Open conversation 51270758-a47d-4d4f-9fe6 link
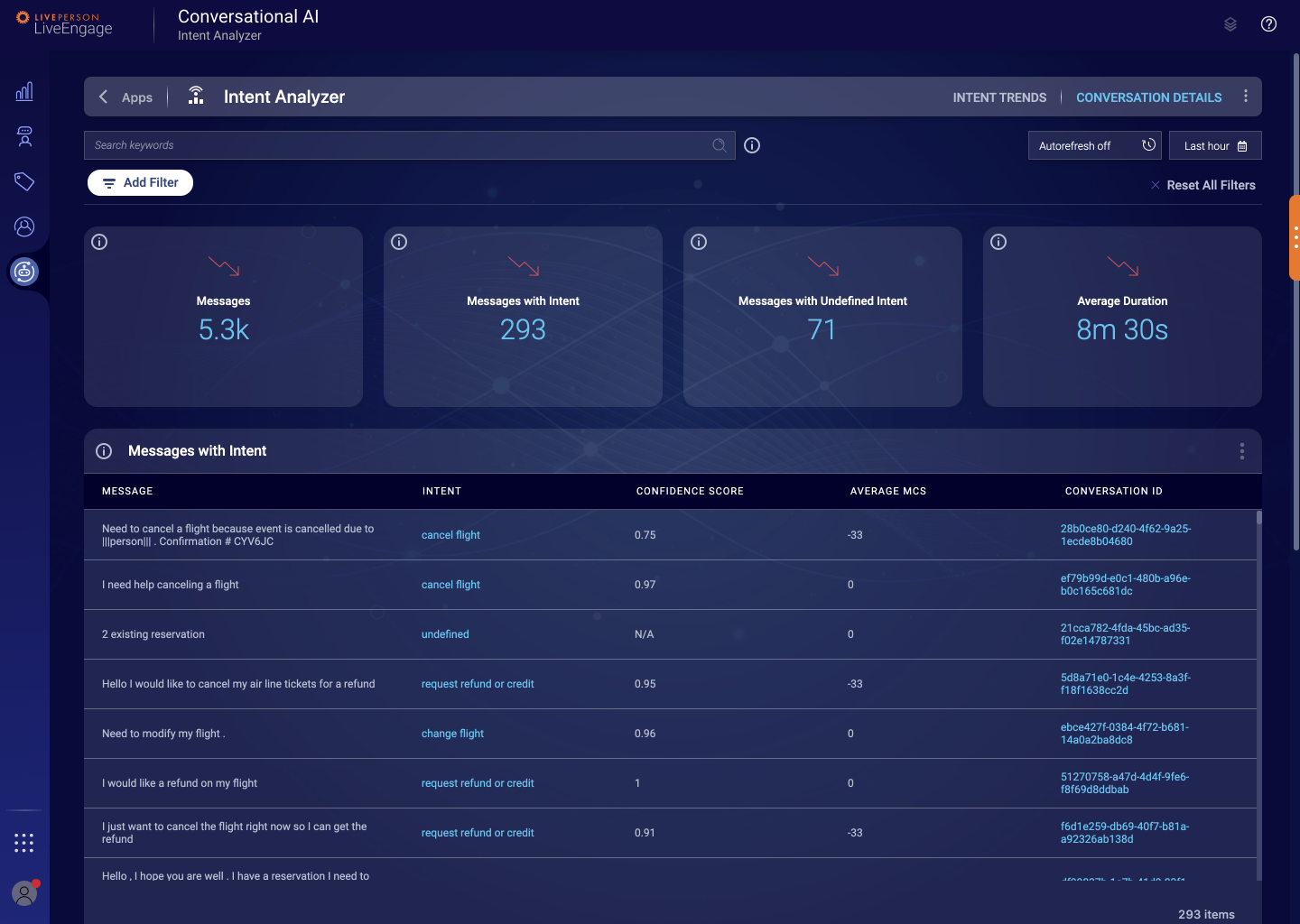This screenshot has height=924, width=1300. click(x=1125, y=783)
